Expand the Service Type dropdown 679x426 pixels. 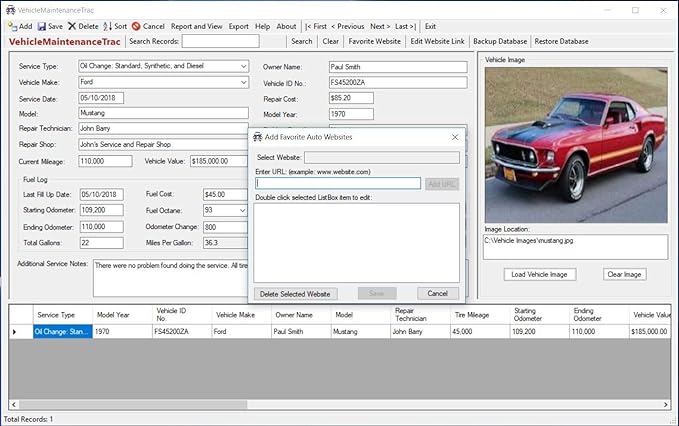coord(243,66)
